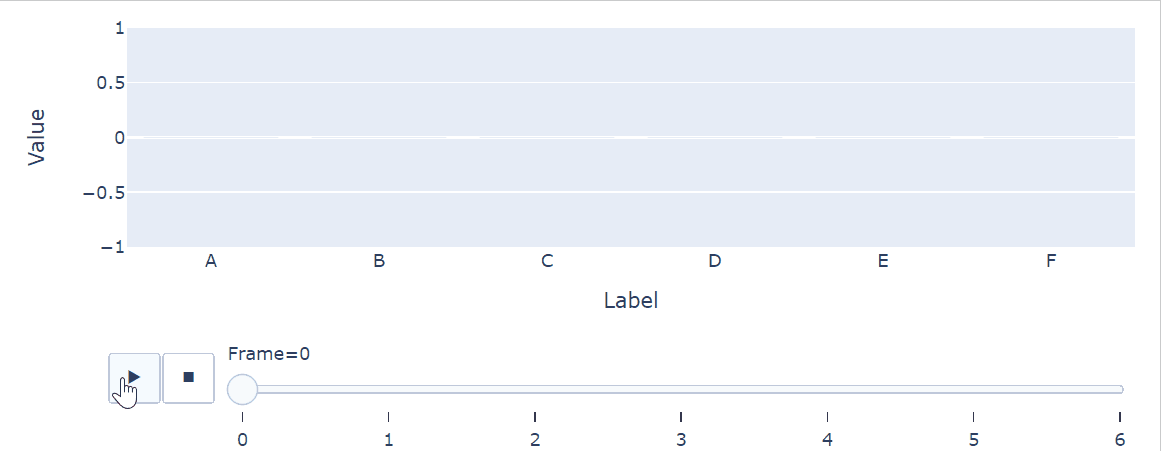Click slider tick label 0
The height and width of the screenshot is (451, 1161).
243,439
